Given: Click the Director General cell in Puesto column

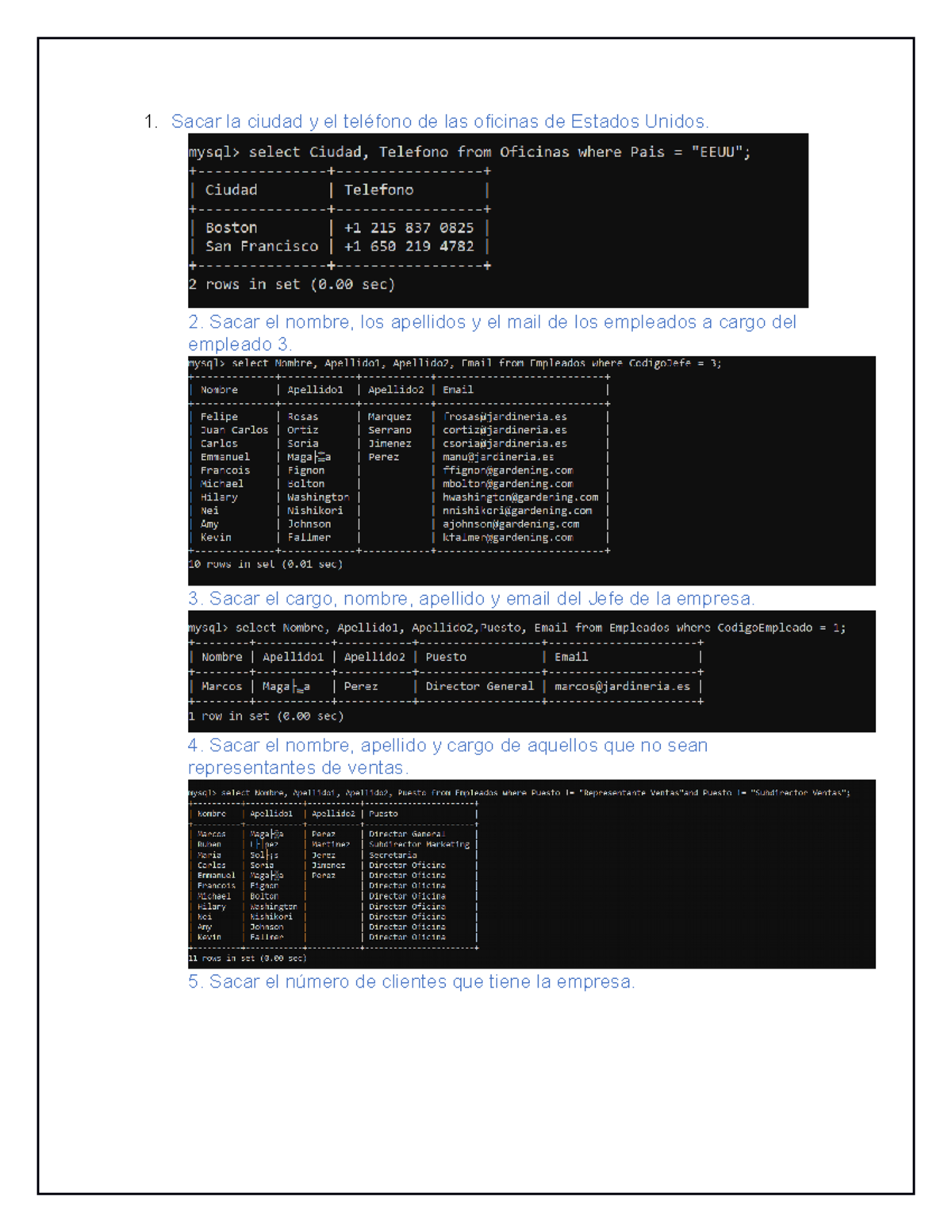Looking at the screenshot, I should tap(479, 686).
